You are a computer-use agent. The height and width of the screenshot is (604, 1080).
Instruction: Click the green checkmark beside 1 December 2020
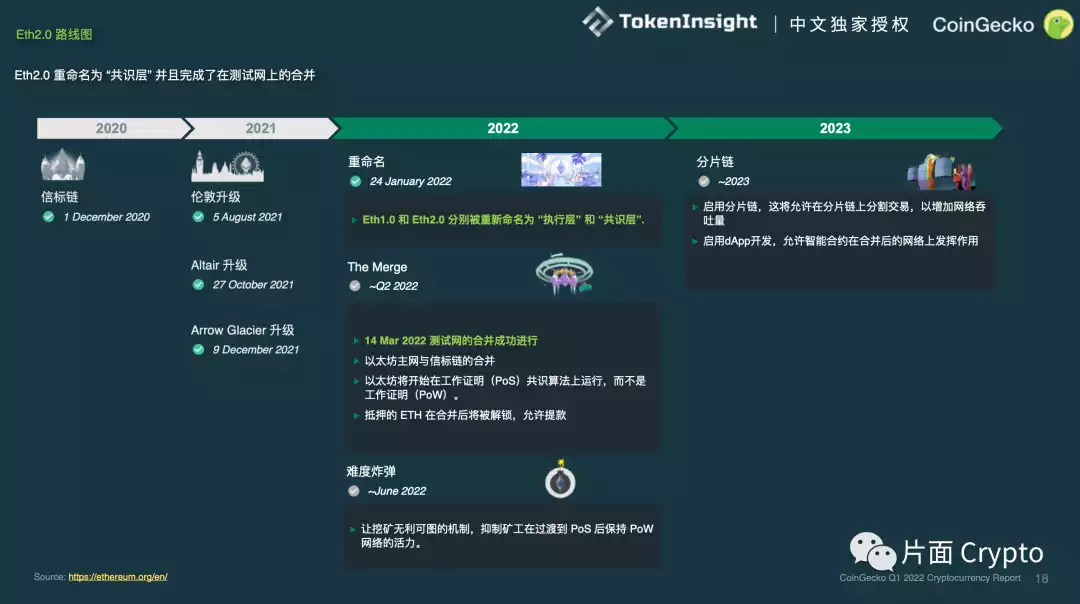pyautogui.click(x=48, y=217)
